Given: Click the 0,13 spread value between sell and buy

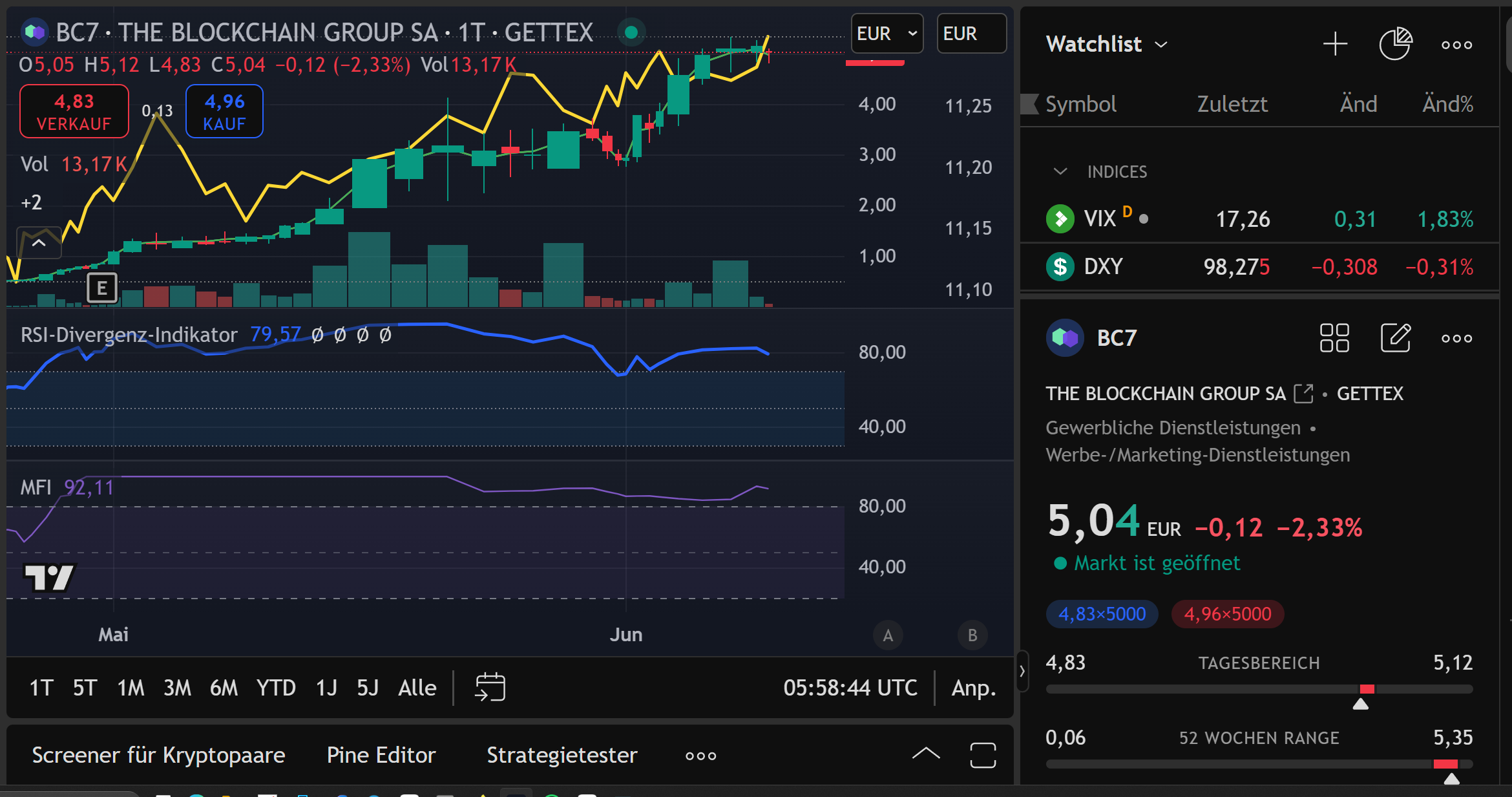Looking at the screenshot, I should (x=157, y=111).
